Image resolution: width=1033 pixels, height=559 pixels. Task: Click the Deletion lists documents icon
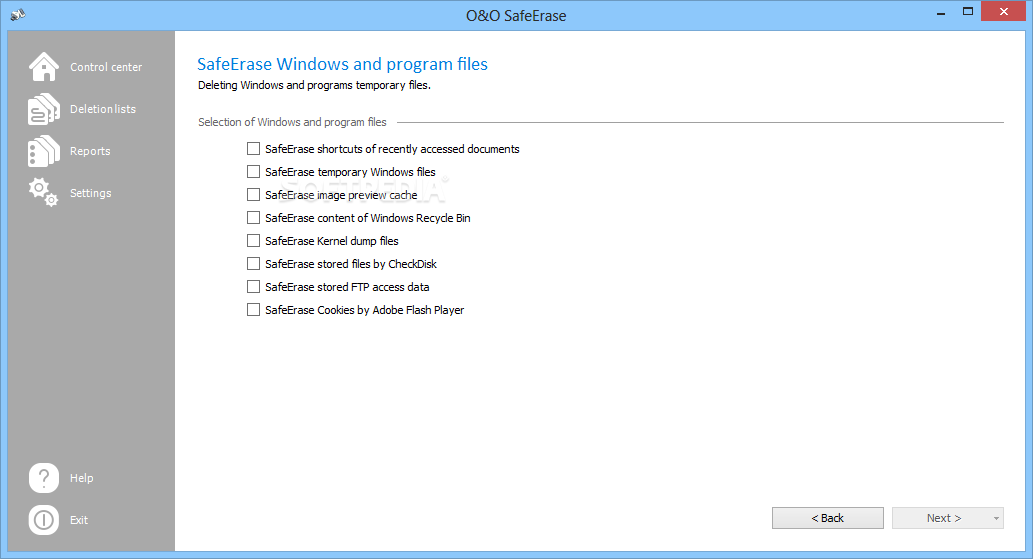point(43,109)
